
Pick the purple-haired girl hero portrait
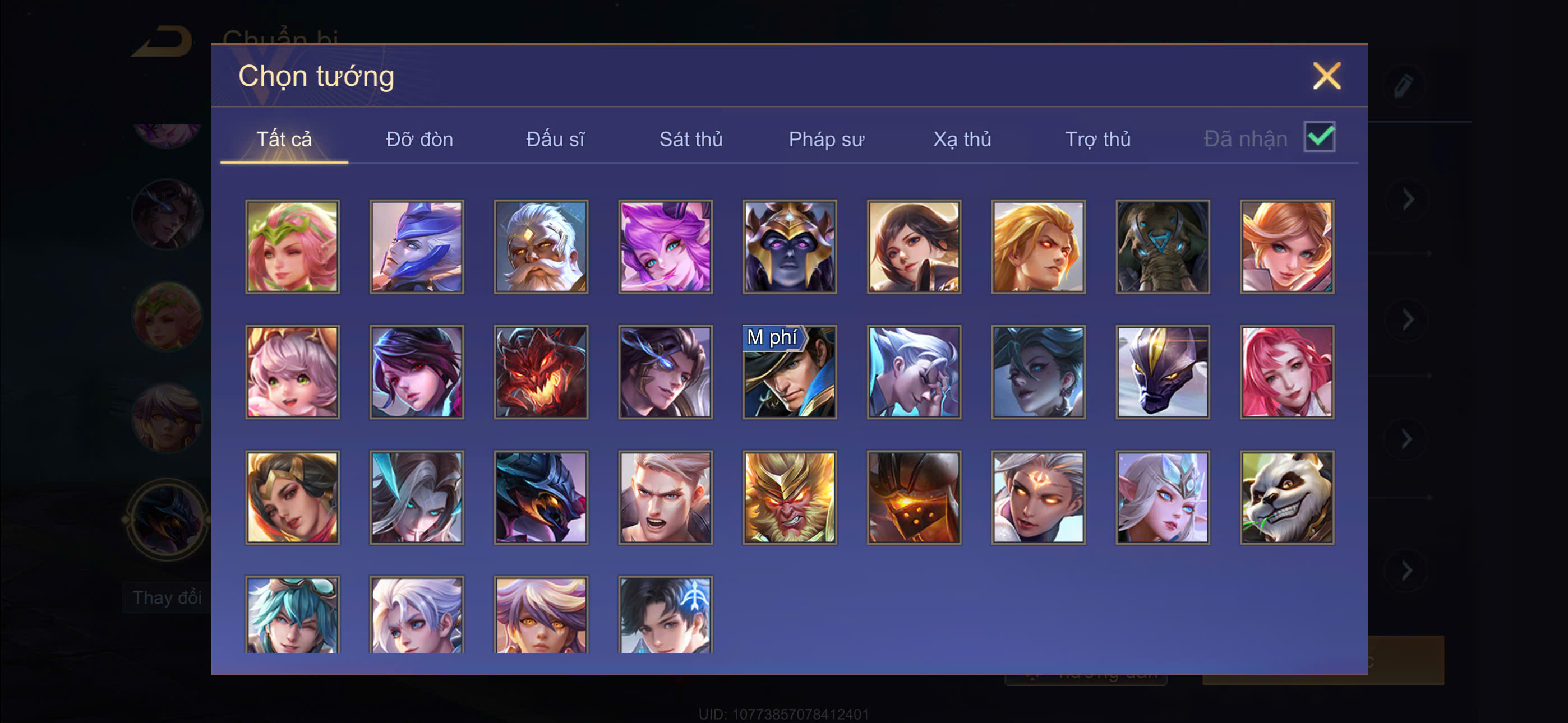[x=665, y=247]
